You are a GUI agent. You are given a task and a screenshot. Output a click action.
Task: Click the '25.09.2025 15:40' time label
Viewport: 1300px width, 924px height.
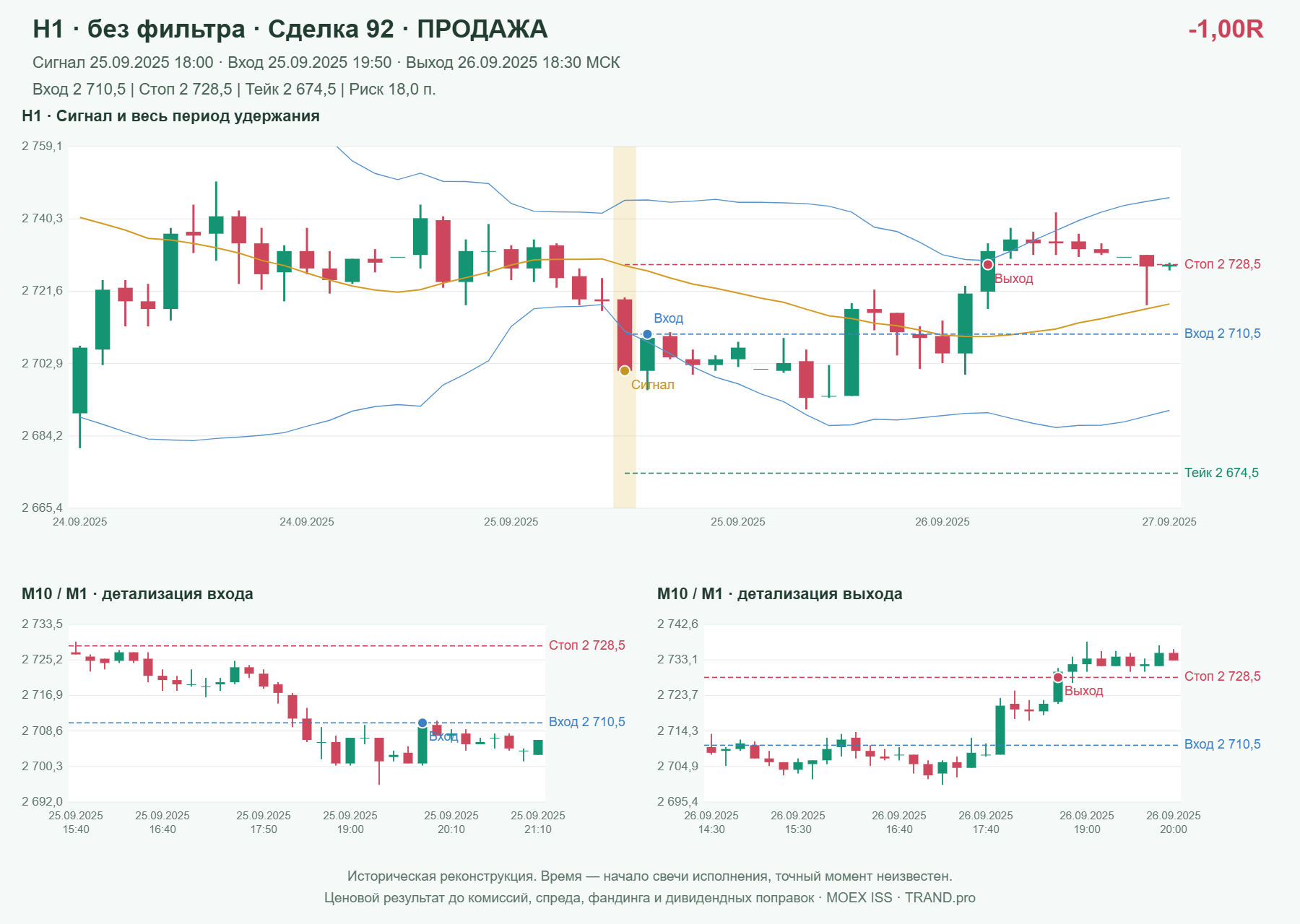(x=76, y=822)
